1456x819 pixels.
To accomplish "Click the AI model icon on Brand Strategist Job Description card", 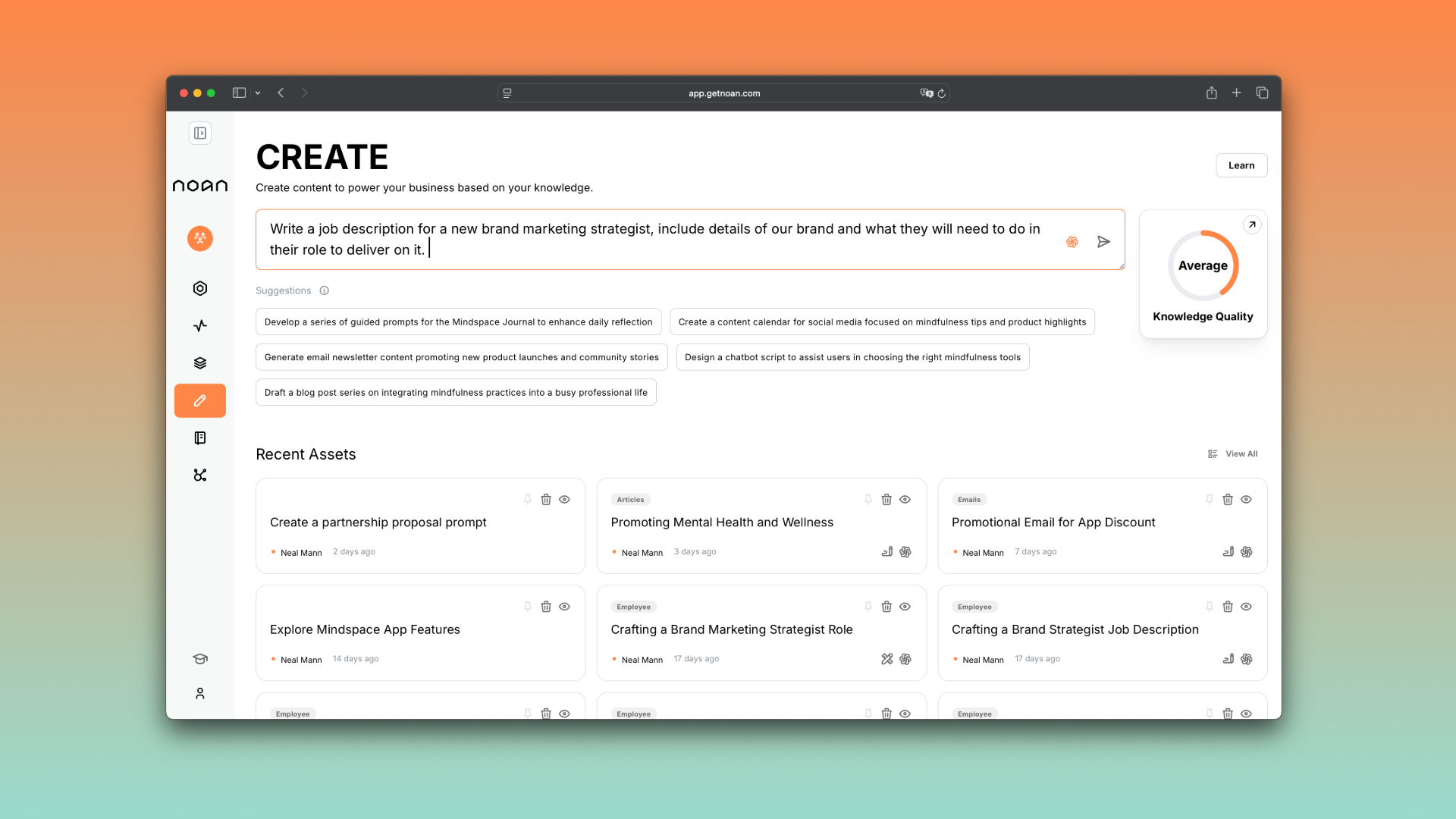I will (1247, 659).
